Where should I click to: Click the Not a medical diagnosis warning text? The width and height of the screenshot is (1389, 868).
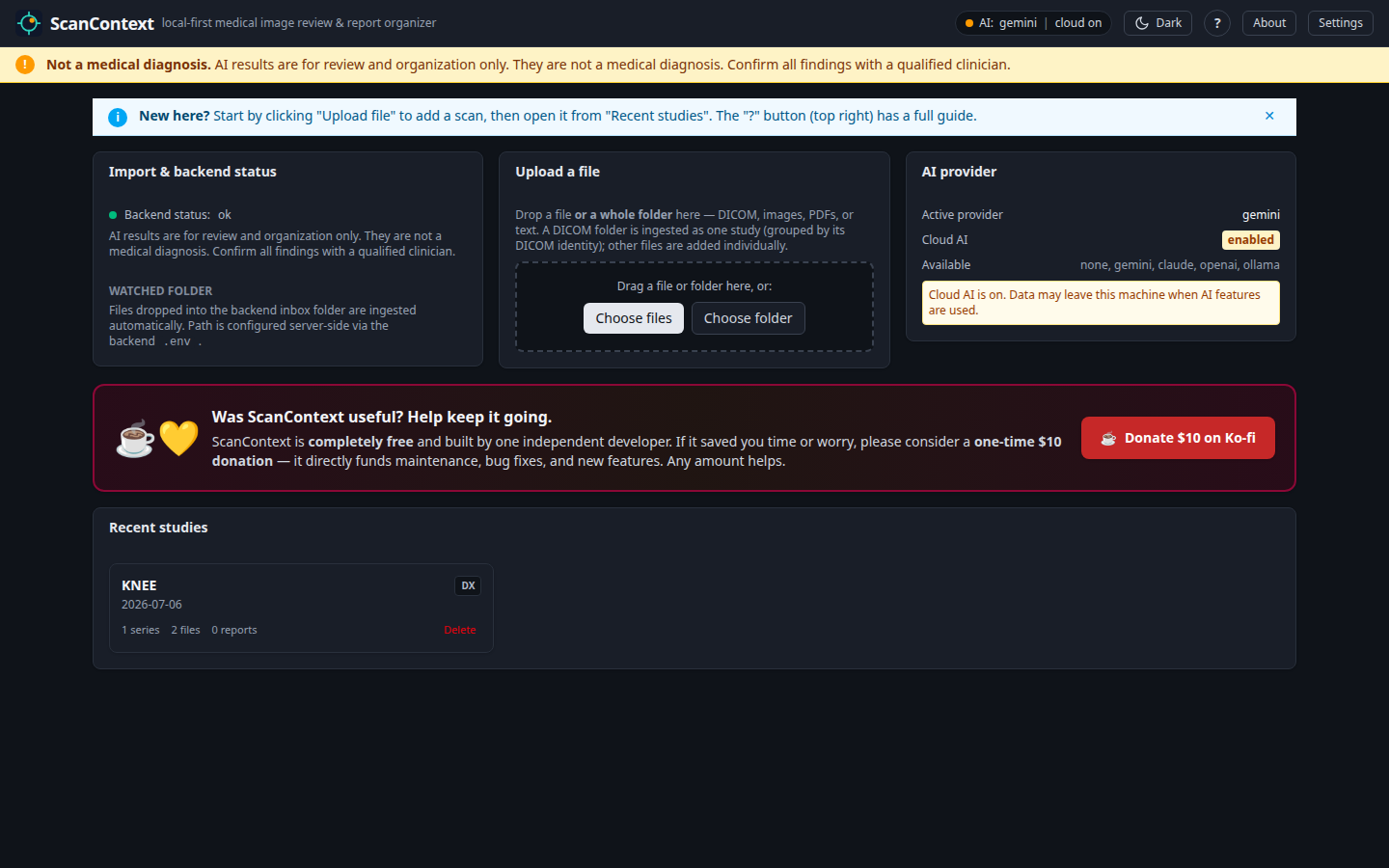pyautogui.click(x=128, y=65)
